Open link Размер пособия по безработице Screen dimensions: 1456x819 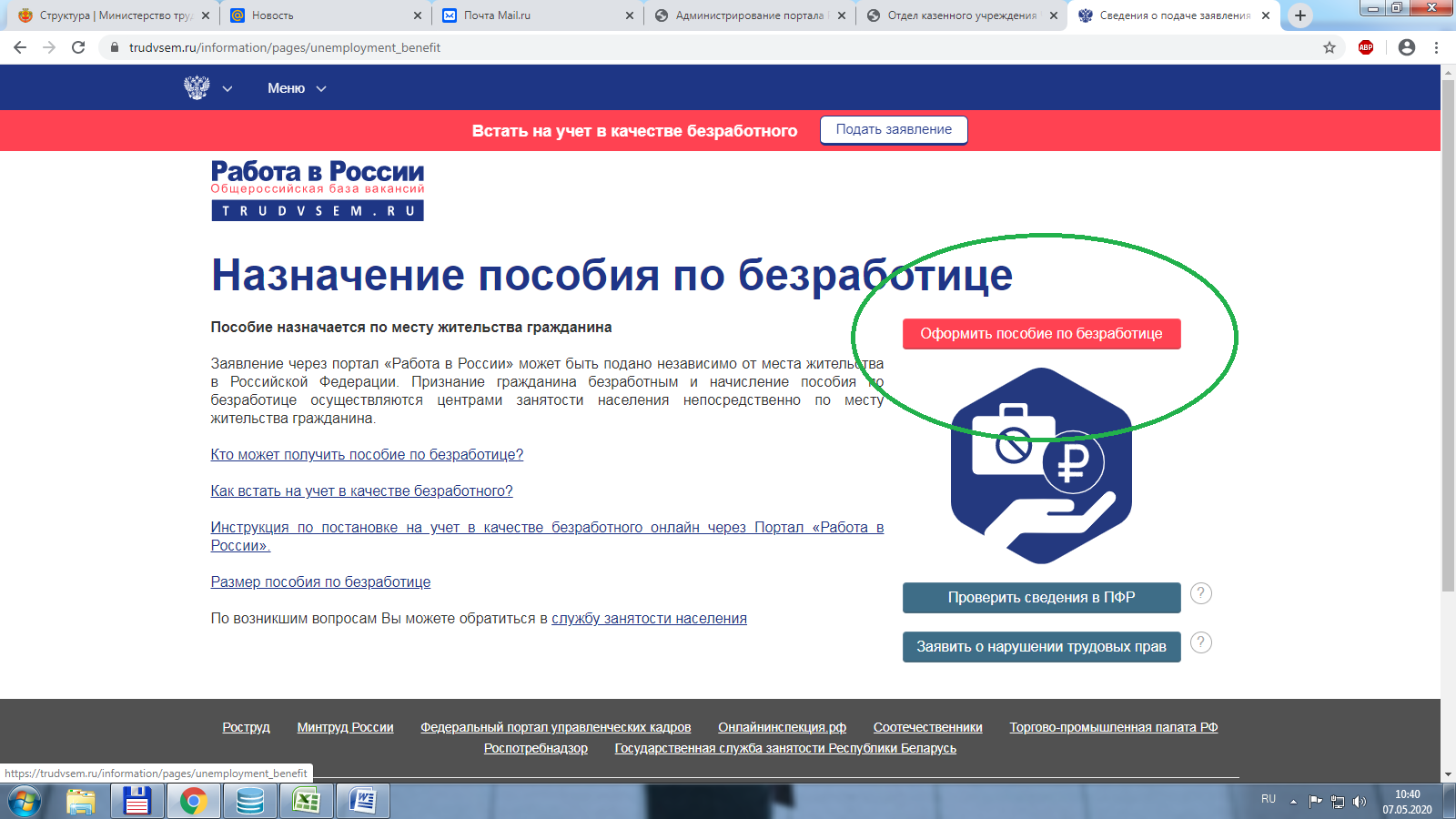320,581
